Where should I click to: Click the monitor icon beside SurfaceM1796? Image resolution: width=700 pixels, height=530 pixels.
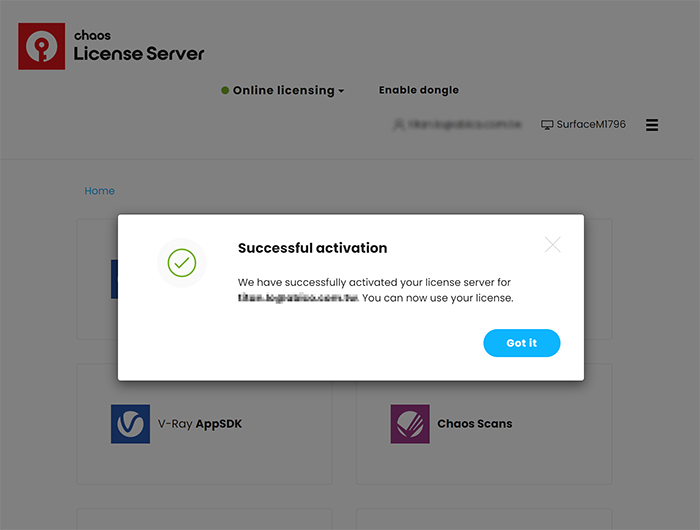point(547,125)
